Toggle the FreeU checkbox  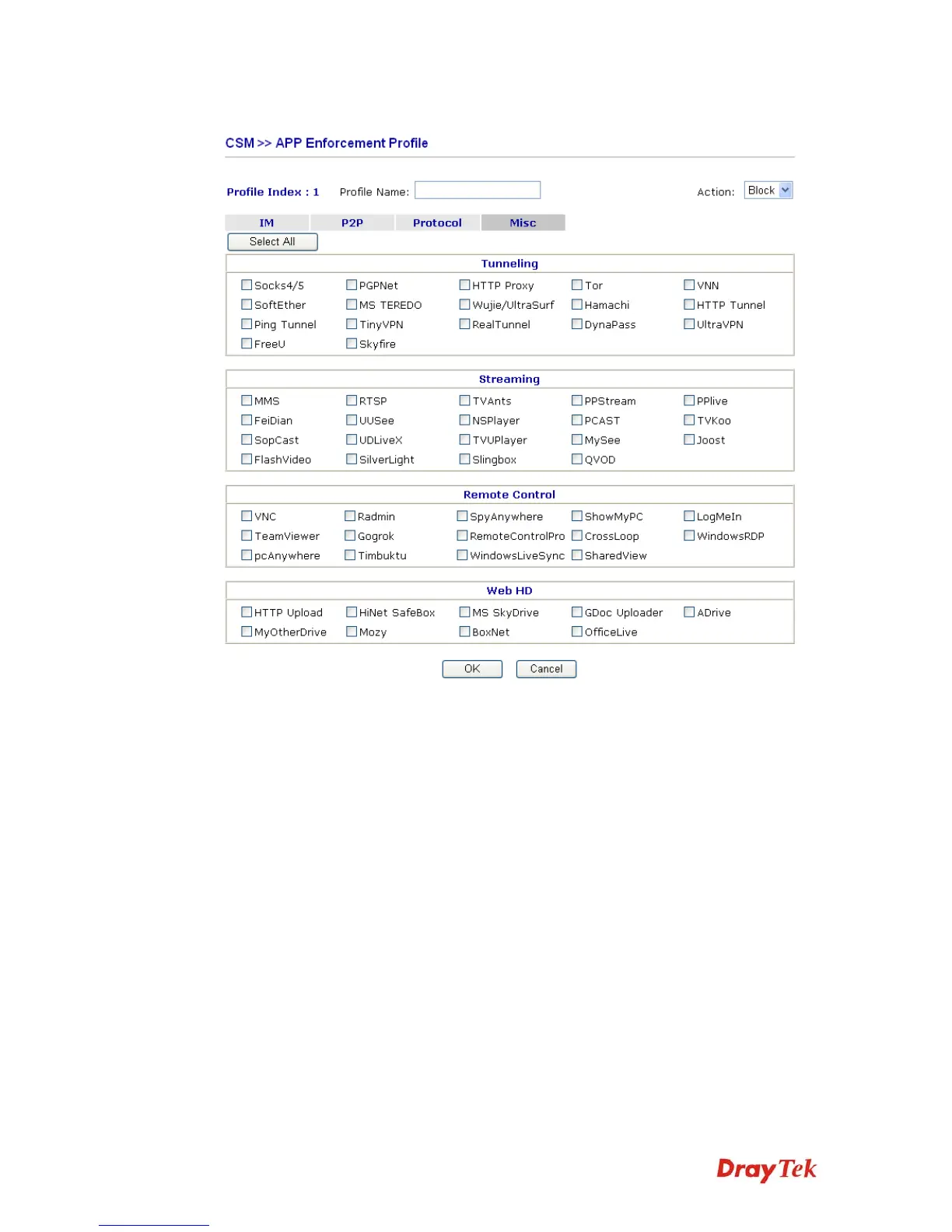coord(247,344)
